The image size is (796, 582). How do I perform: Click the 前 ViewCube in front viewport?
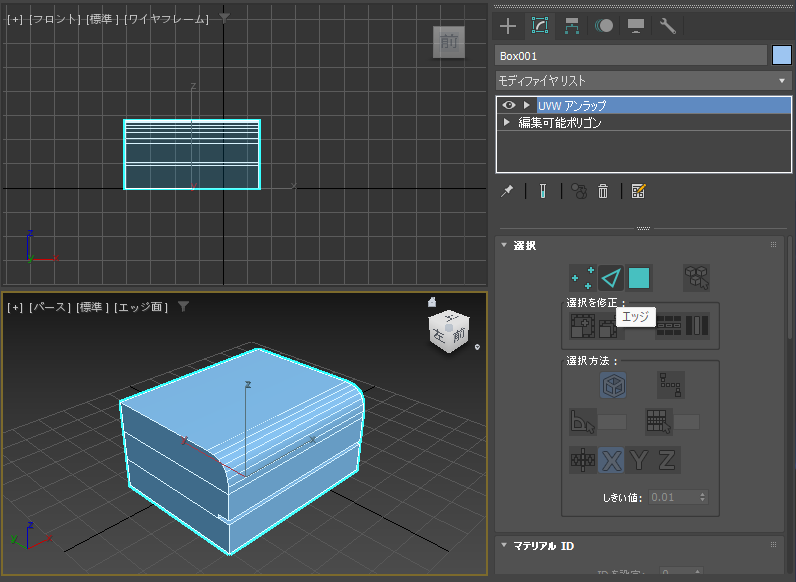point(449,42)
